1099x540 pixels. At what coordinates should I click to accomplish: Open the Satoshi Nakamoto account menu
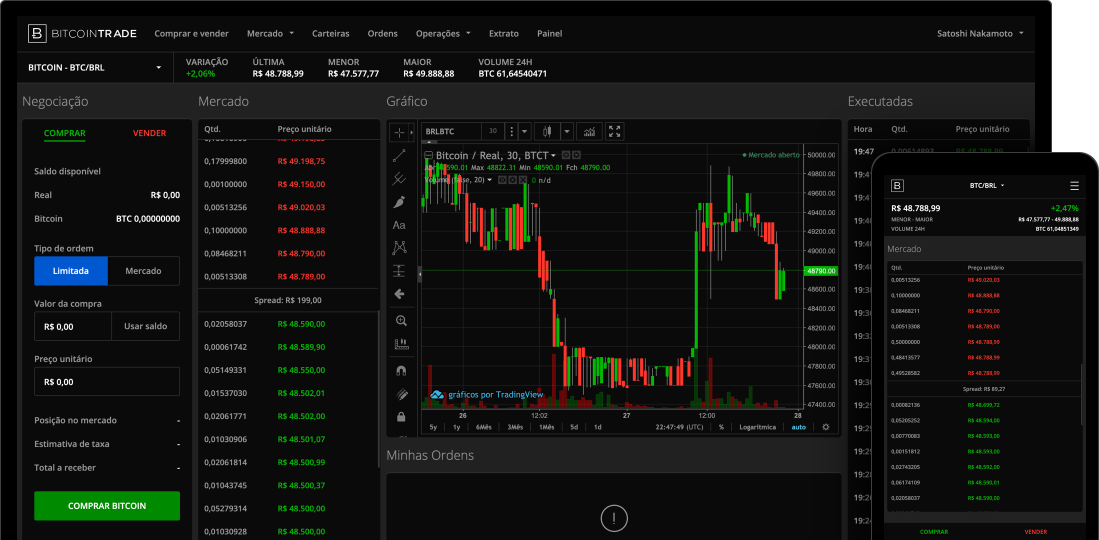(x=980, y=33)
